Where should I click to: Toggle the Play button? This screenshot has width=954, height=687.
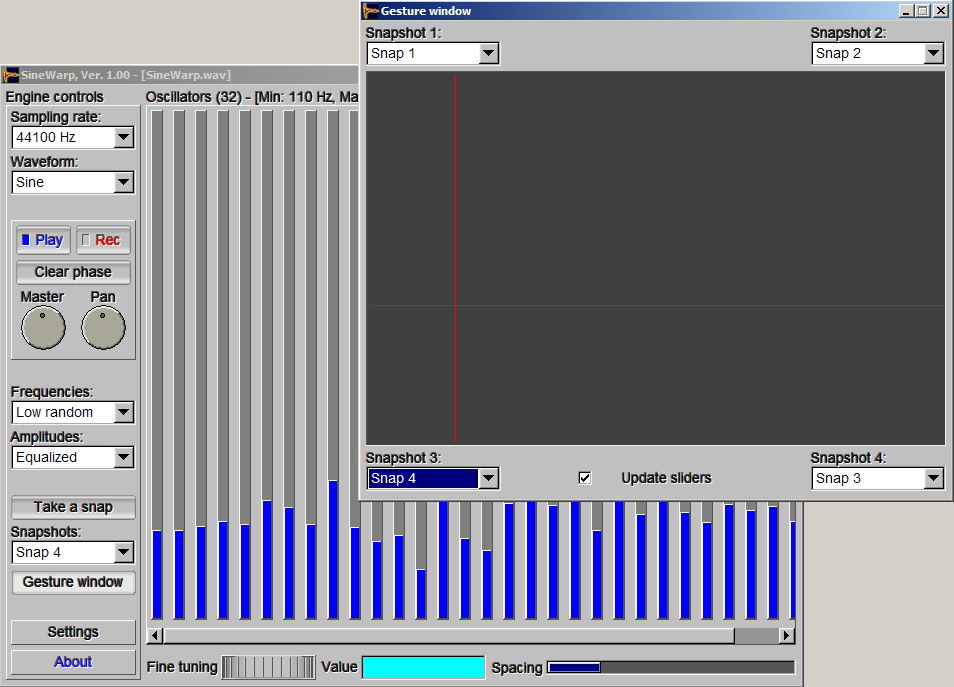click(43, 240)
